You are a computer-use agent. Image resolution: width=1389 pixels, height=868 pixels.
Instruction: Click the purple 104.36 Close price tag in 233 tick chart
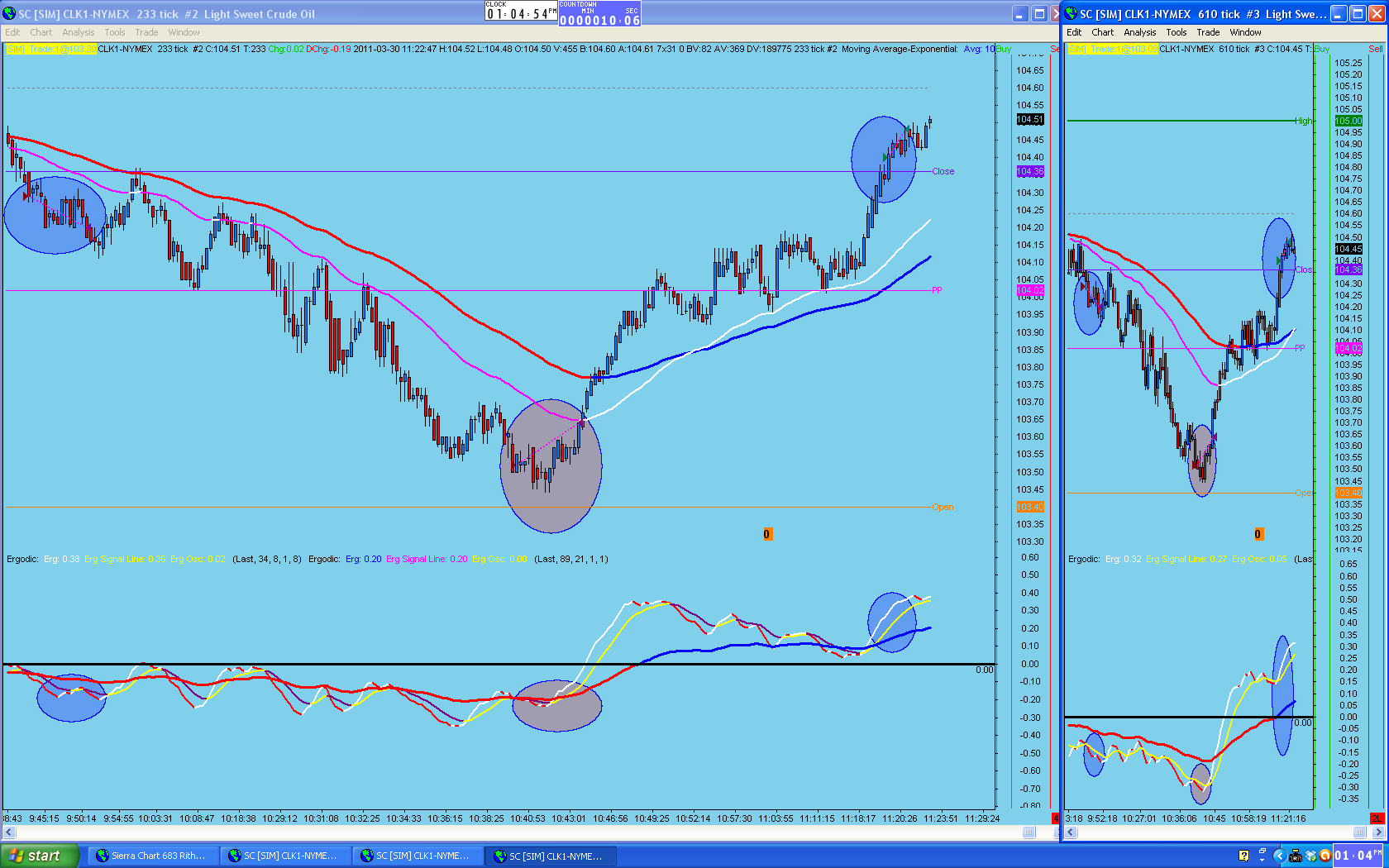1030,171
